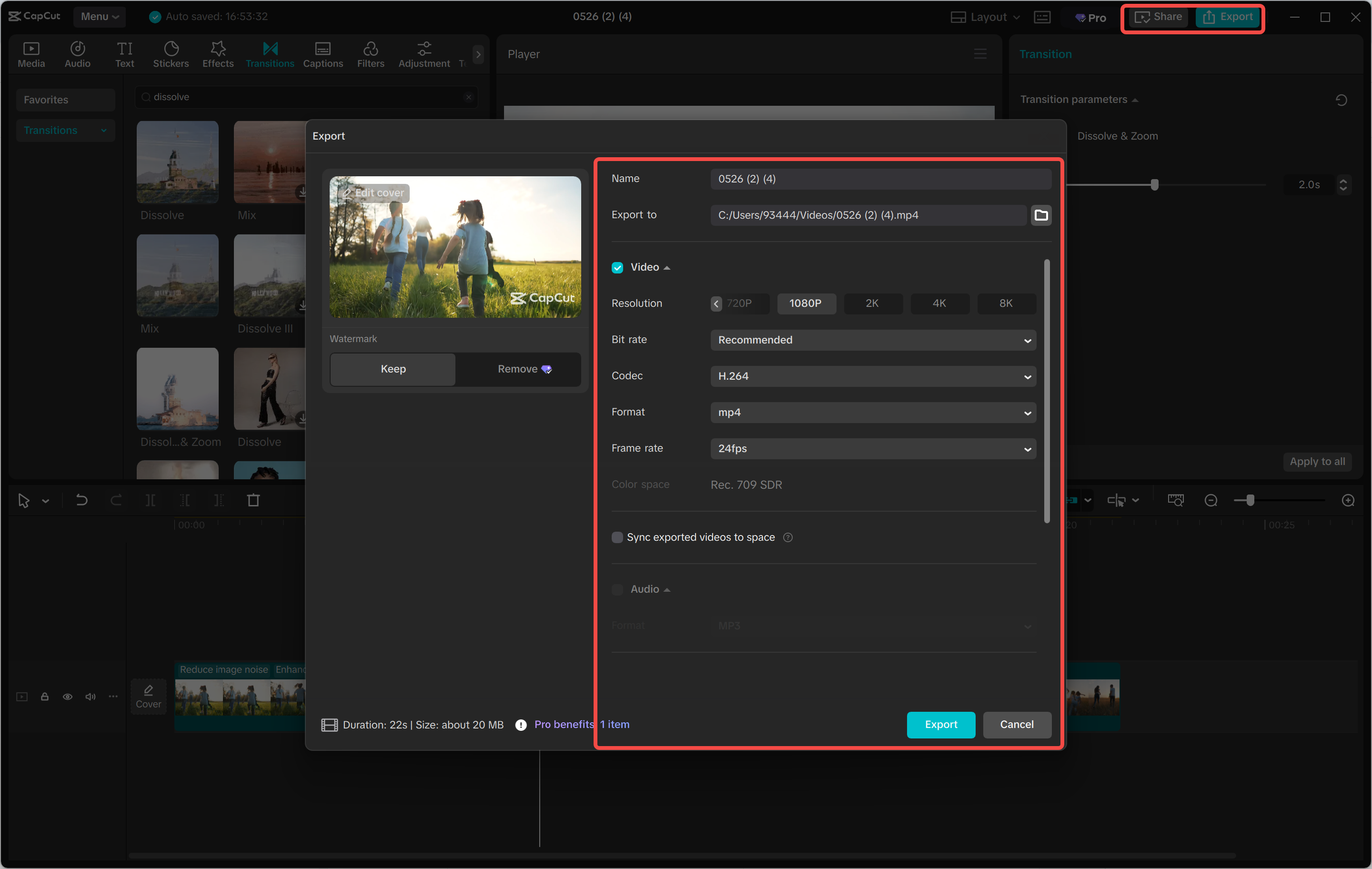
Task: Enable Sync exported videos to space
Action: [x=617, y=537]
